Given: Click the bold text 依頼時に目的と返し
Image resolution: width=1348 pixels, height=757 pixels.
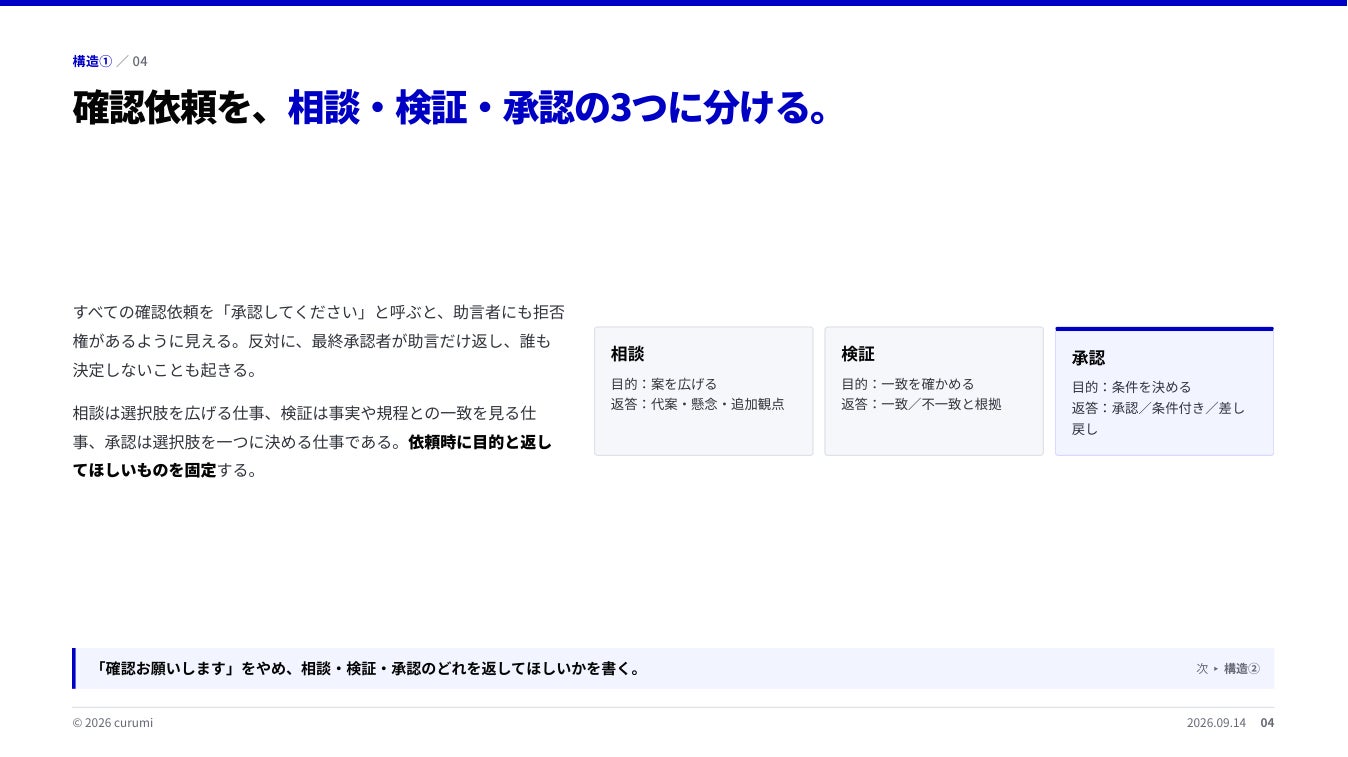Looking at the screenshot, I should pyautogui.click(x=480, y=442).
